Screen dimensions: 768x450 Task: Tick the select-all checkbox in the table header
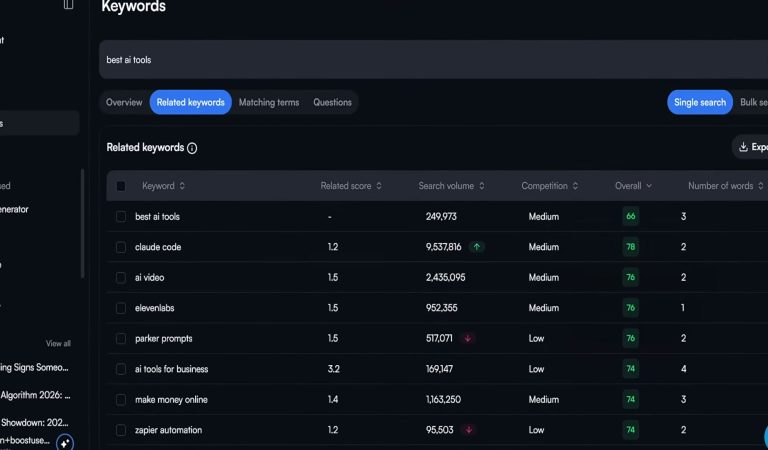[x=121, y=186]
